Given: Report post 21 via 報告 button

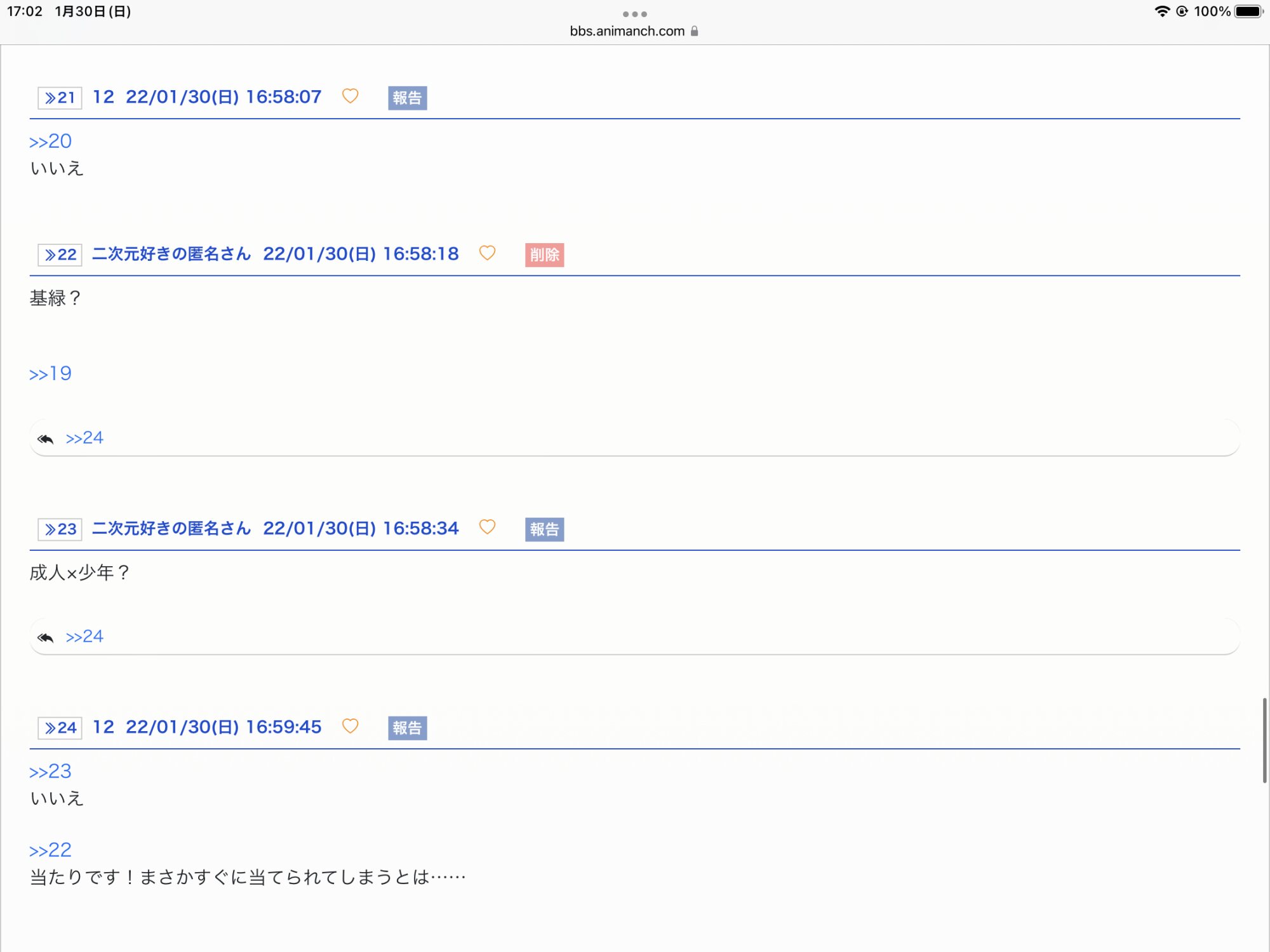Looking at the screenshot, I should pyautogui.click(x=407, y=98).
